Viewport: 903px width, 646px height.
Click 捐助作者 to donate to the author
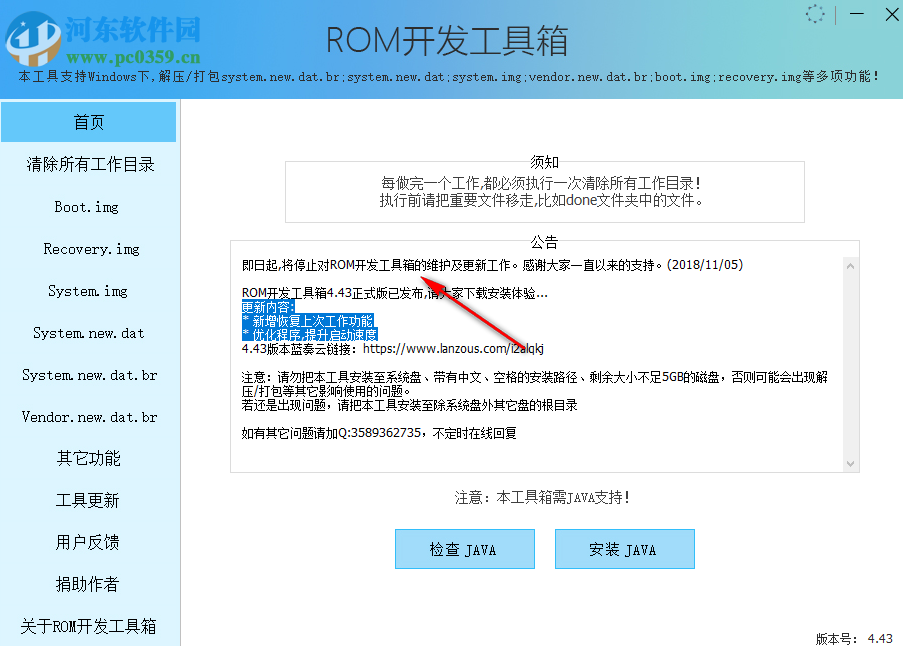(88, 584)
